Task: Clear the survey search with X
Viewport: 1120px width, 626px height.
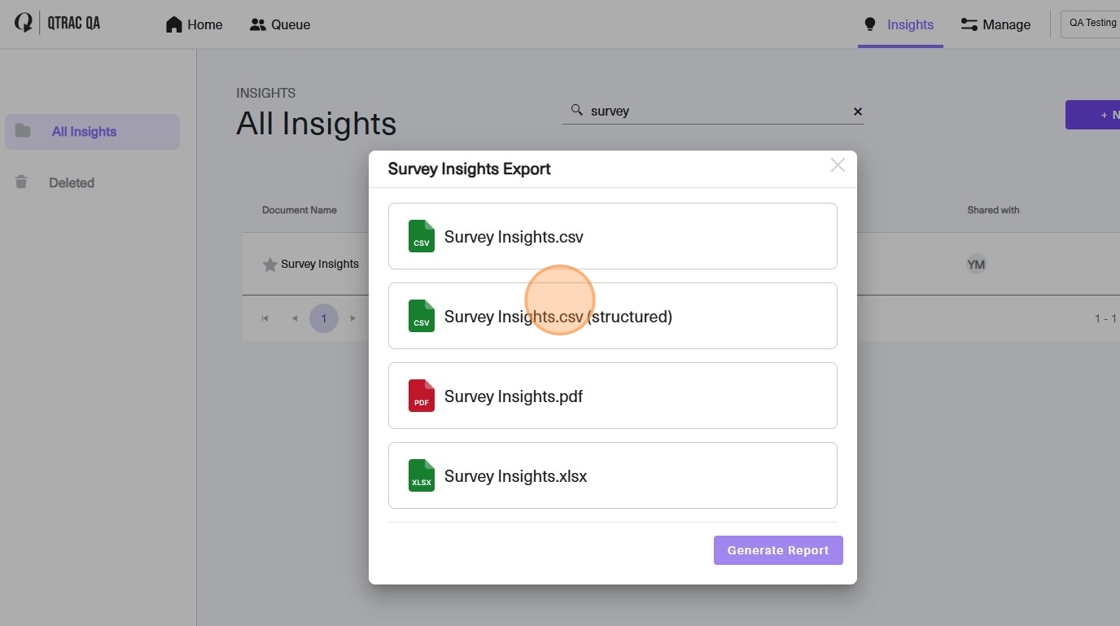Action: pos(858,111)
